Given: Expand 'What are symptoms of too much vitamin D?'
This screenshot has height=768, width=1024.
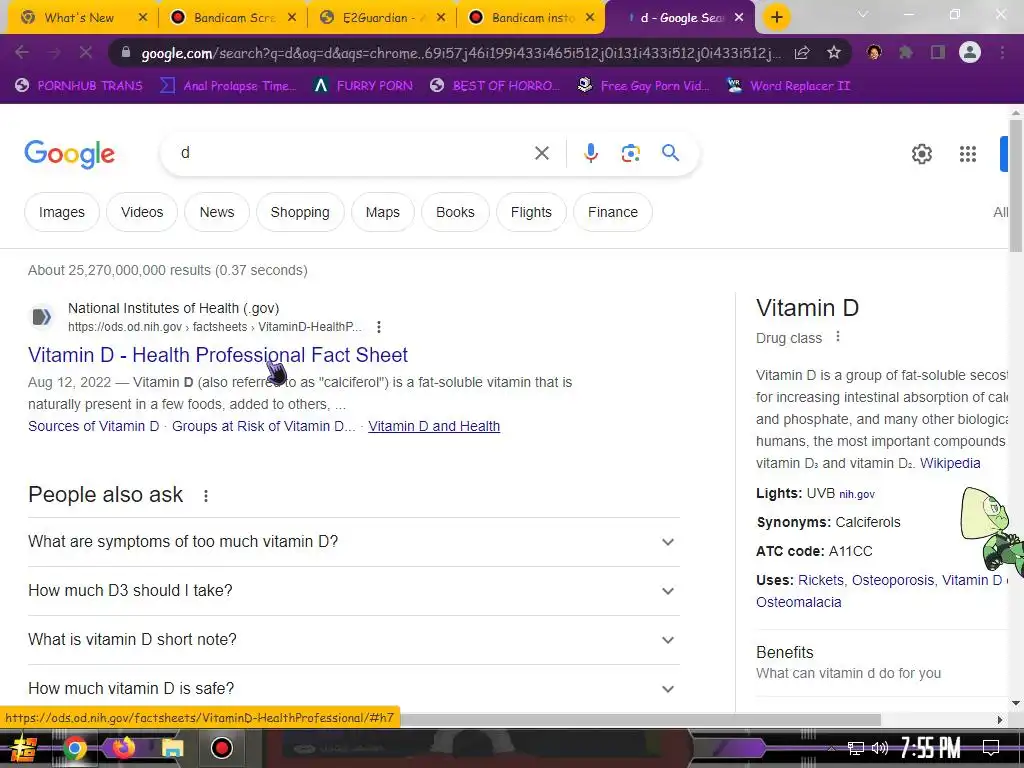Looking at the screenshot, I should pyautogui.click(x=353, y=542).
